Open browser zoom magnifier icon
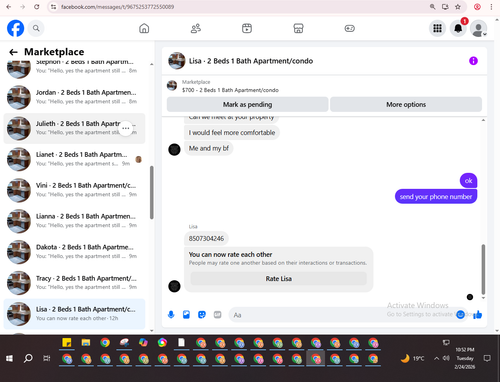Screen dimensions: 500x382 [x=433, y=7]
